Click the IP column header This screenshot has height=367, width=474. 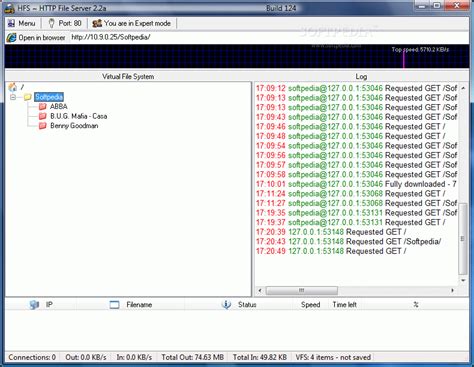pos(49,305)
